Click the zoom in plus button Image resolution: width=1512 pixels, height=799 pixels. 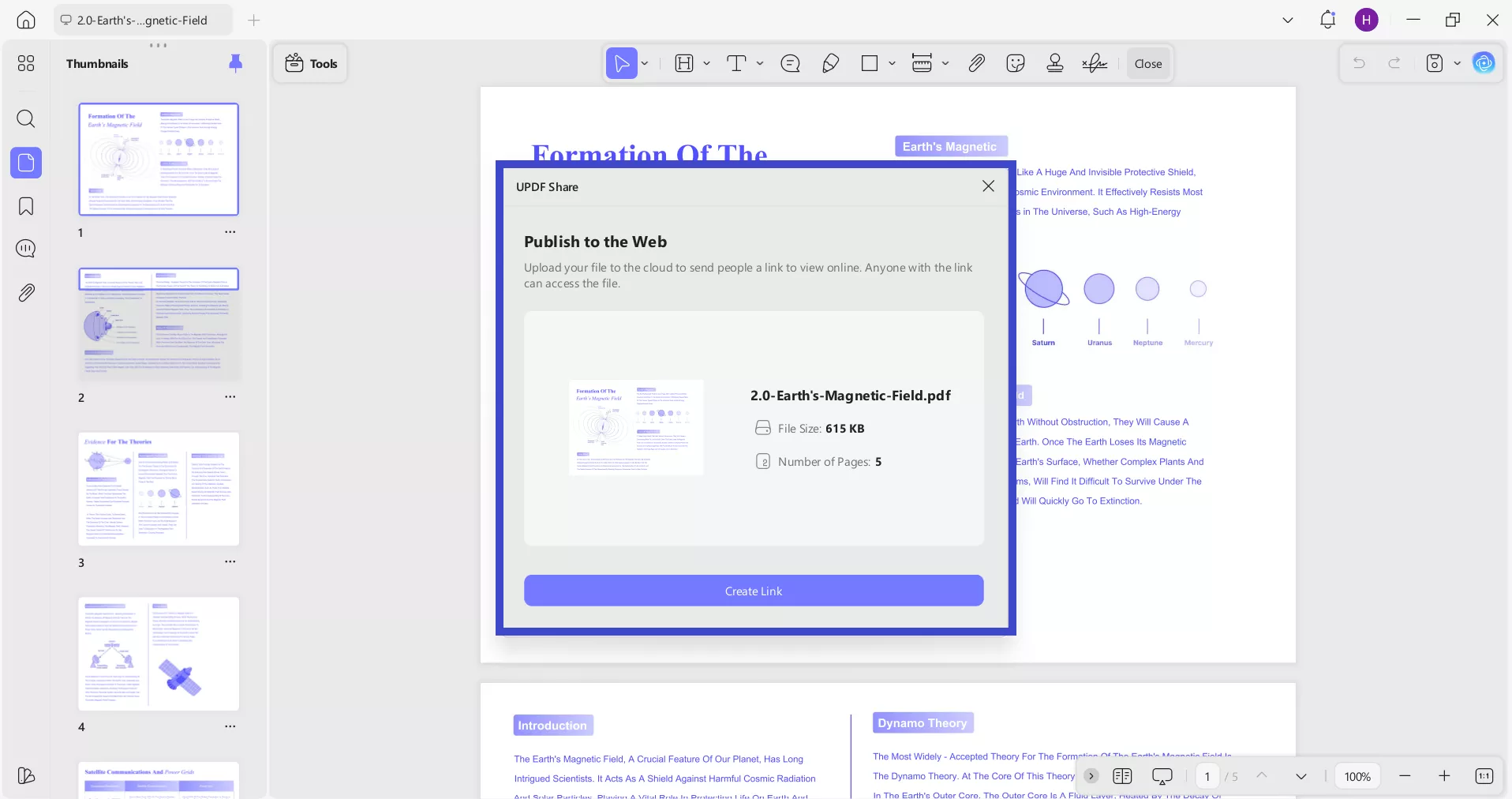[x=1444, y=776]
